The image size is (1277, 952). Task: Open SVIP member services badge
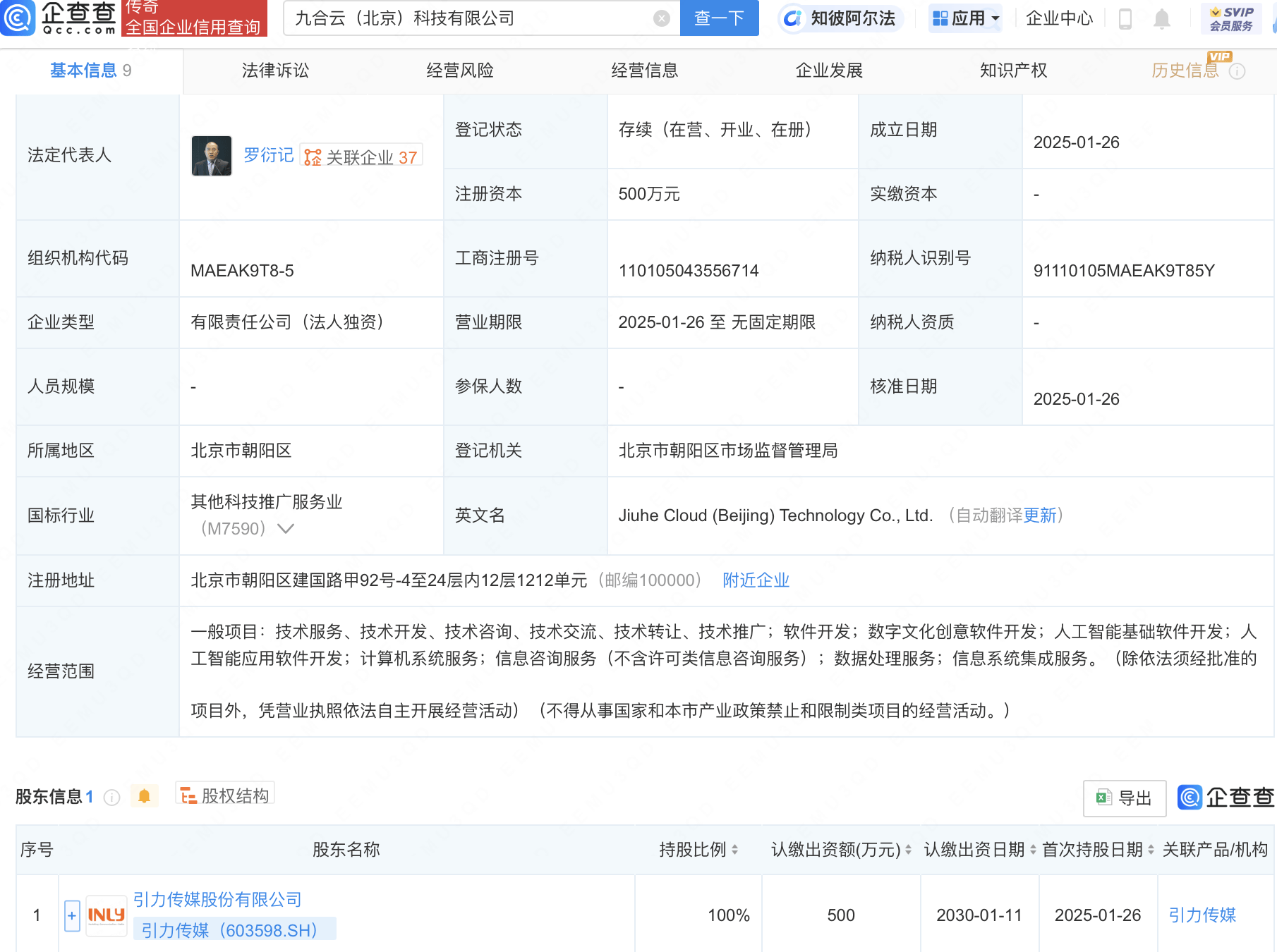[x=1231, y=19]
